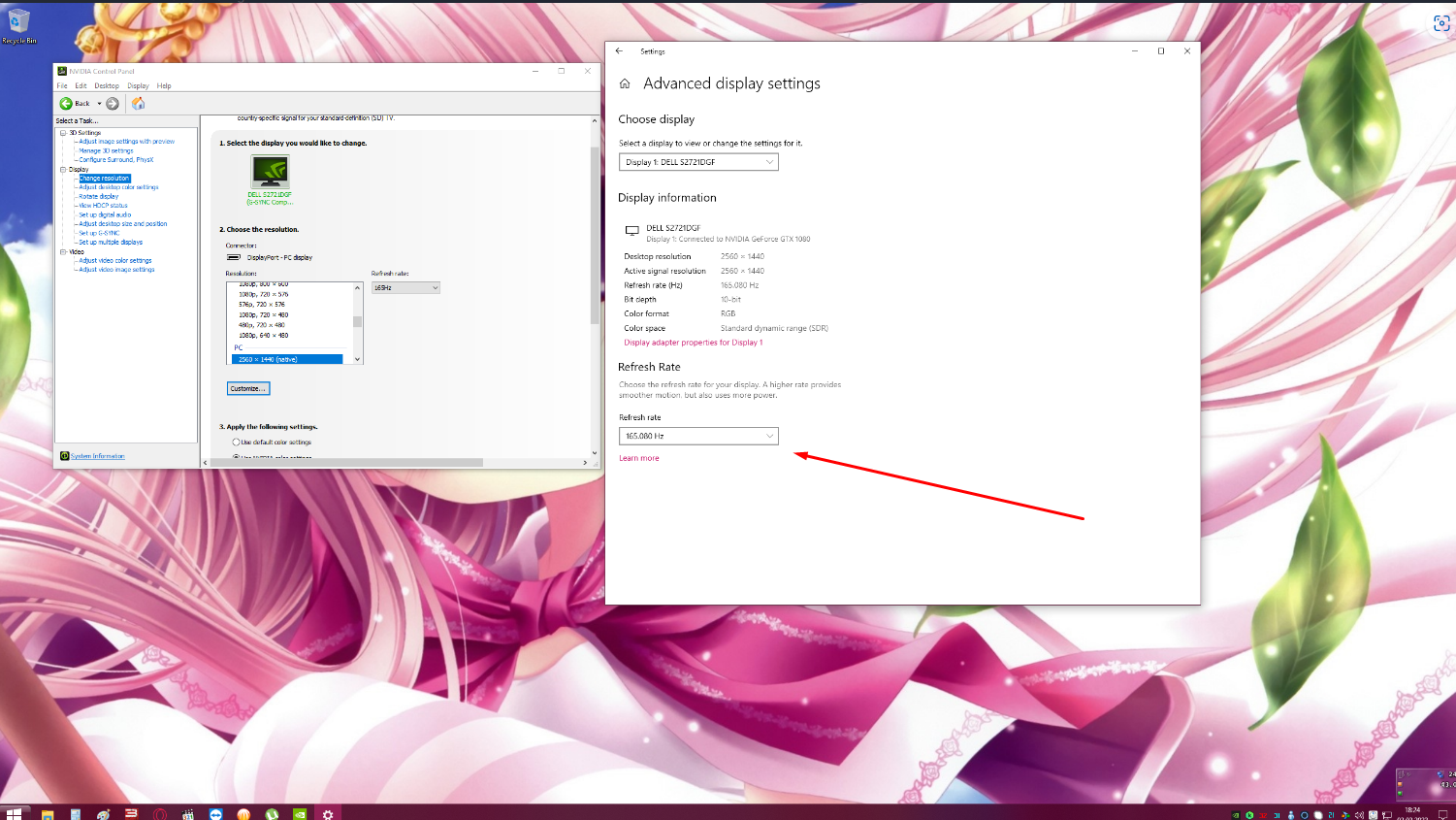Open the NVIDIA Refresh rate 165Hz dropdown
Image resolution: width=1456 pixels, height=820 pixels.
(x=405, y=288)
